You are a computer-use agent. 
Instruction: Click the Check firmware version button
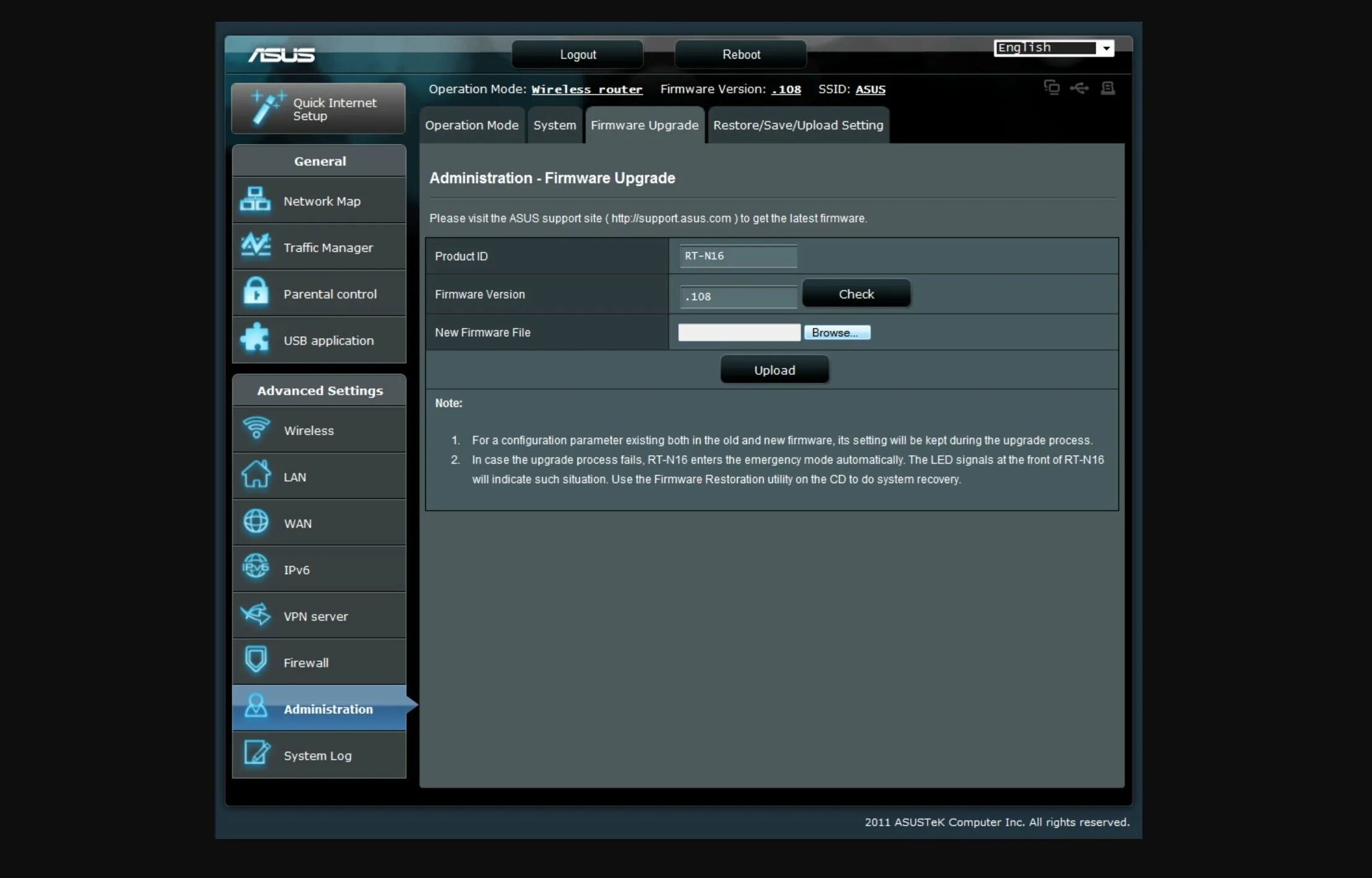tap(856, 294)
